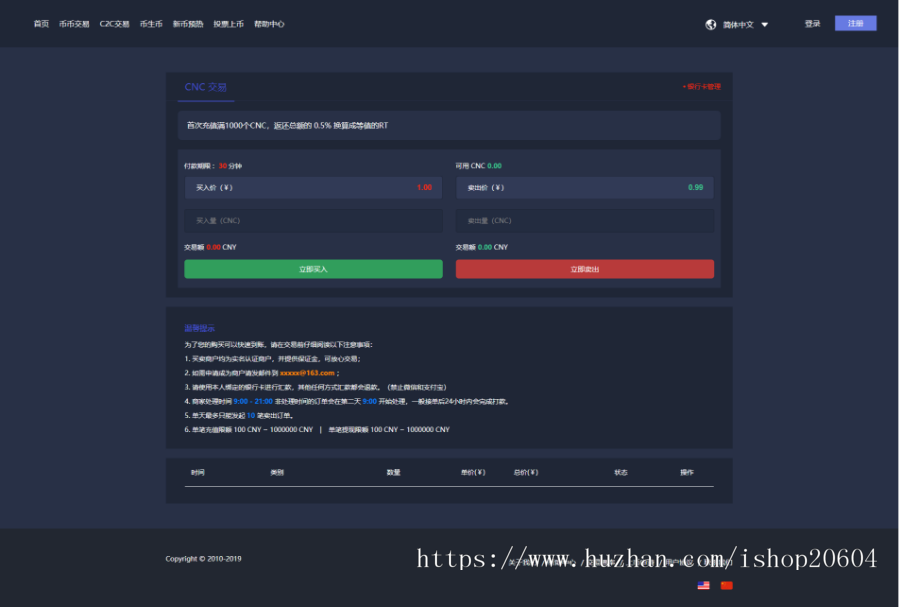Click the globe language icon in header
The width and height of the screenshot is (900, 607).
click(x=709, y=24)
